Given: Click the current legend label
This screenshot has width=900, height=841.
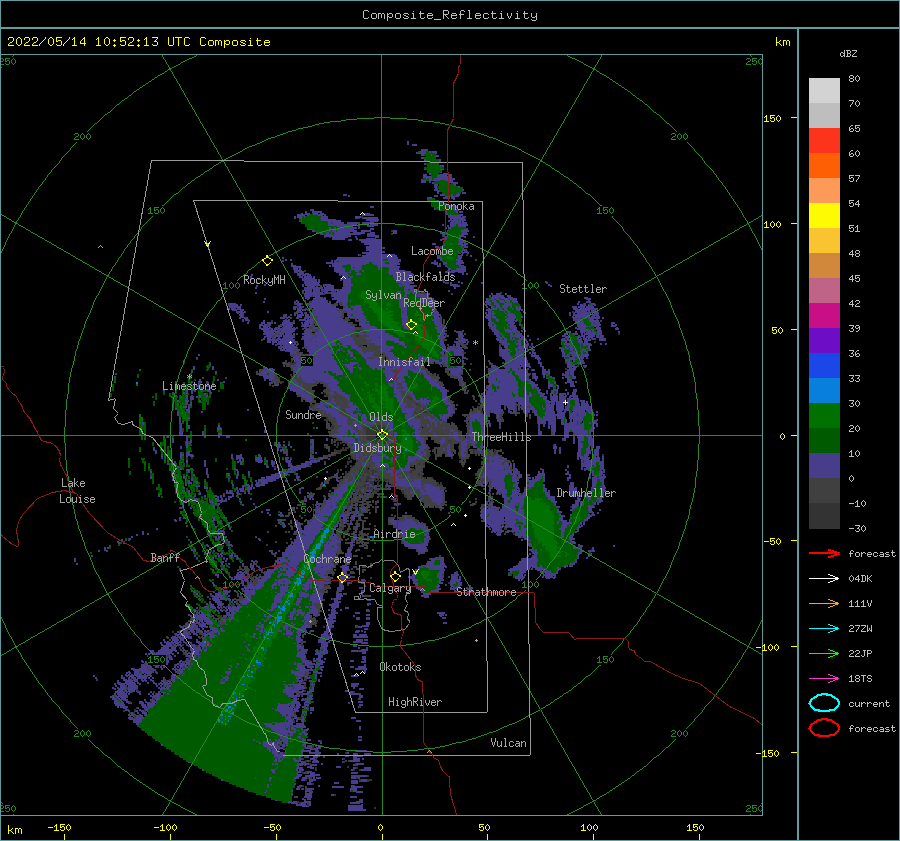Looking at the screenshot, I should [869, 703].
